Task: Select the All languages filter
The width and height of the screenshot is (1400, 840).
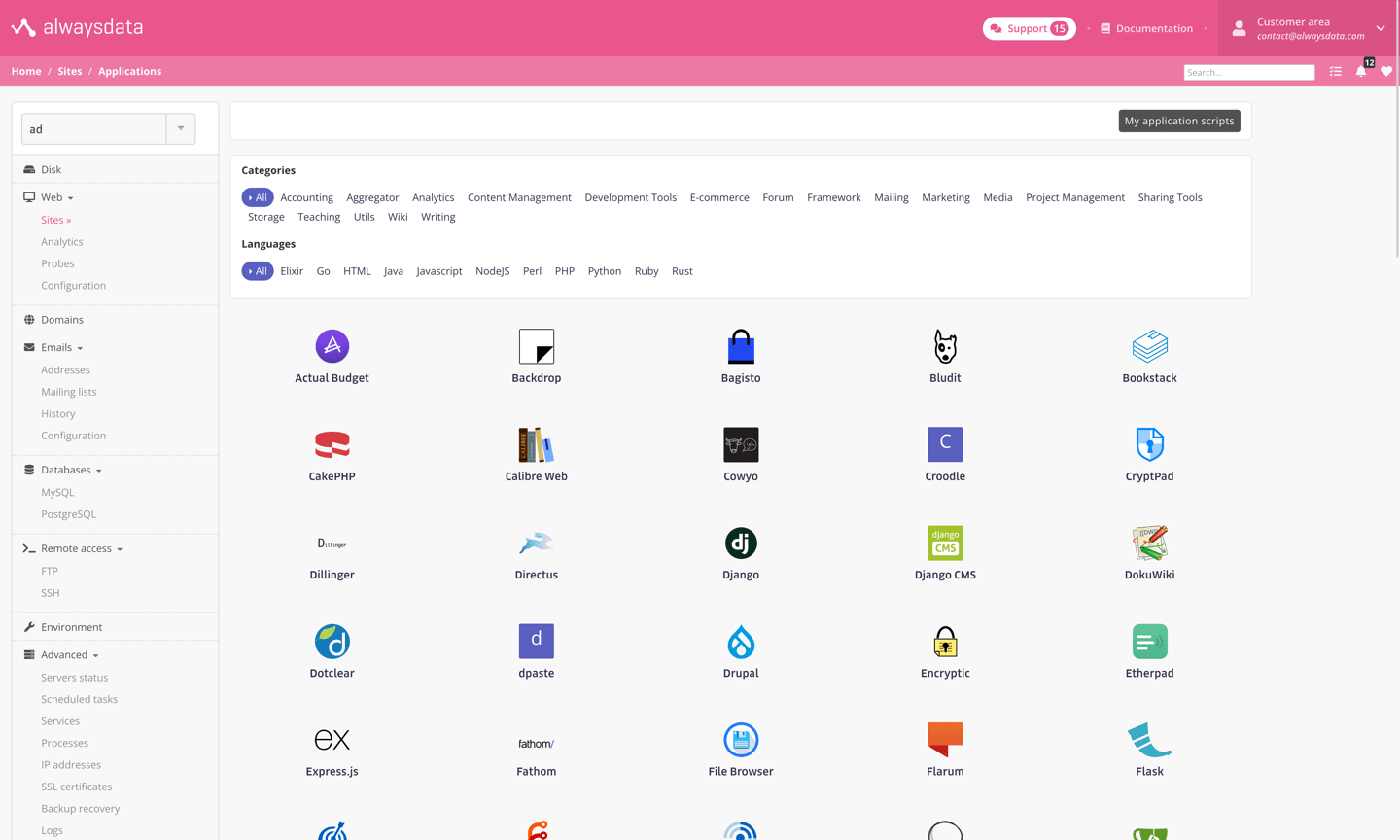Action: coord(258,271)
